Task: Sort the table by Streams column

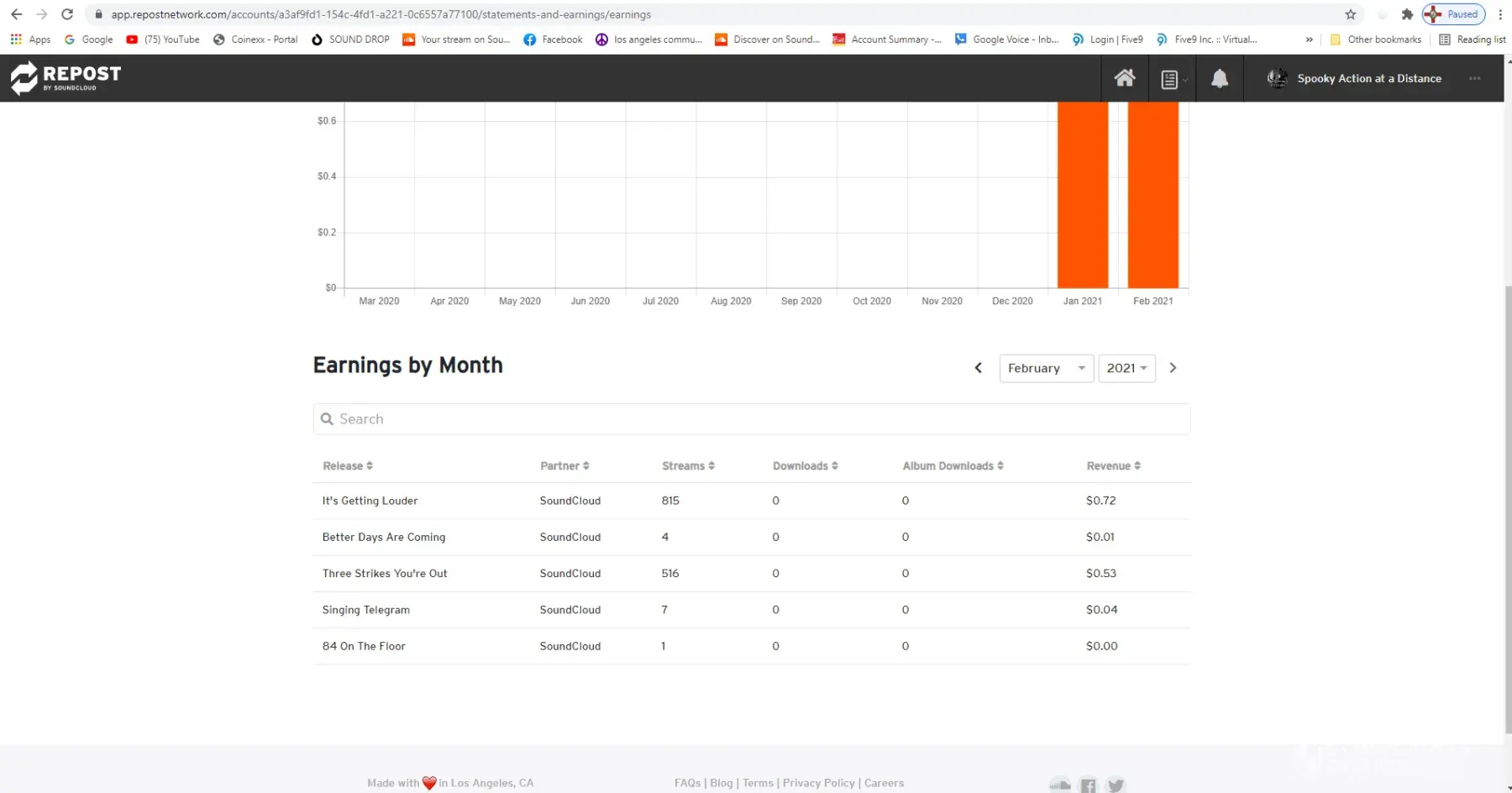Action: click(x=688, y=466)
